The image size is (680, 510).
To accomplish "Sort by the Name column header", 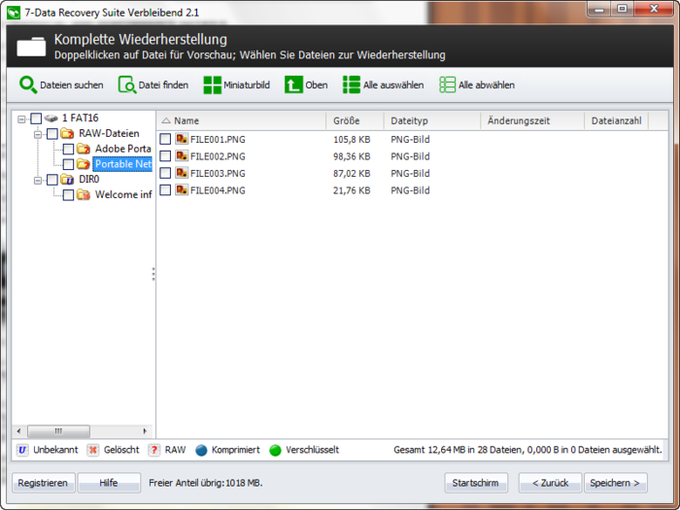I will pos(241,121).
